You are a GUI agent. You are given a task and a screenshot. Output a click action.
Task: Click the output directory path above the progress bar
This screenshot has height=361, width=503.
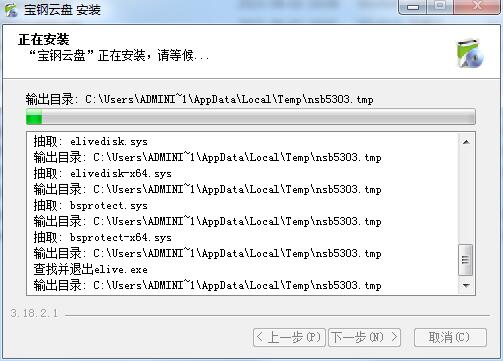click(200, 99)
